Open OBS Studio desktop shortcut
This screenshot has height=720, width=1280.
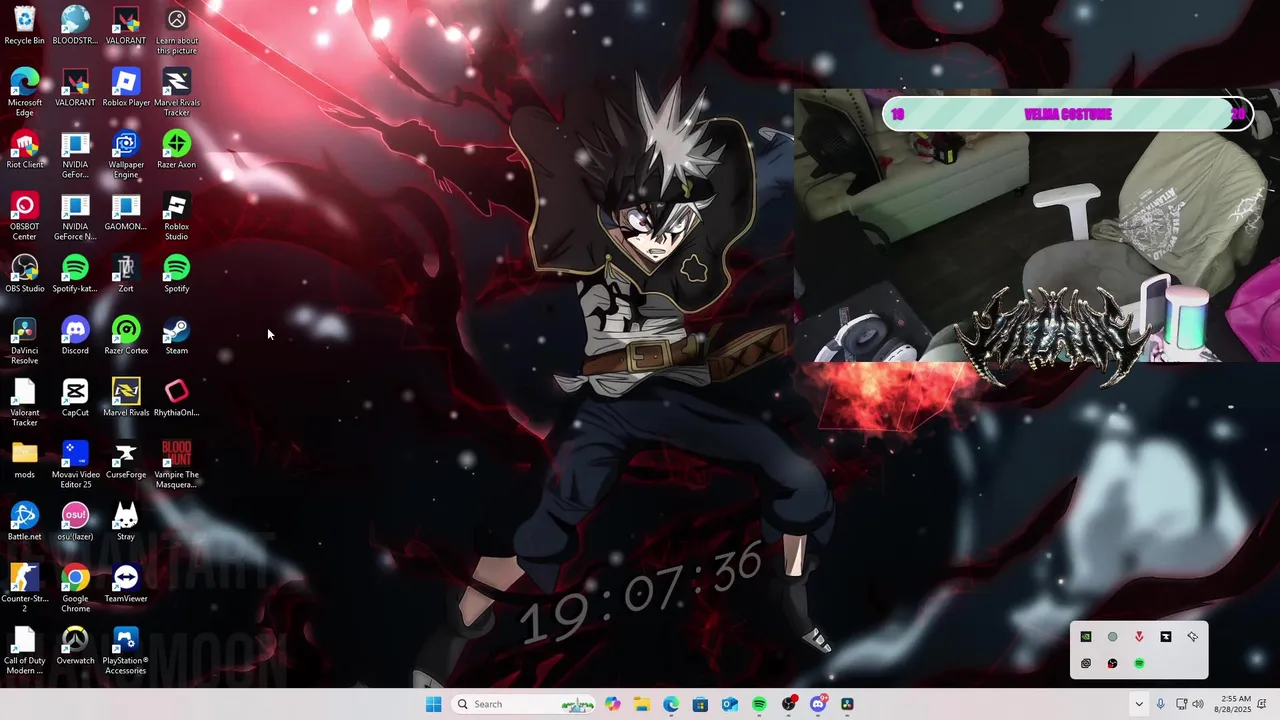[24, 274]
